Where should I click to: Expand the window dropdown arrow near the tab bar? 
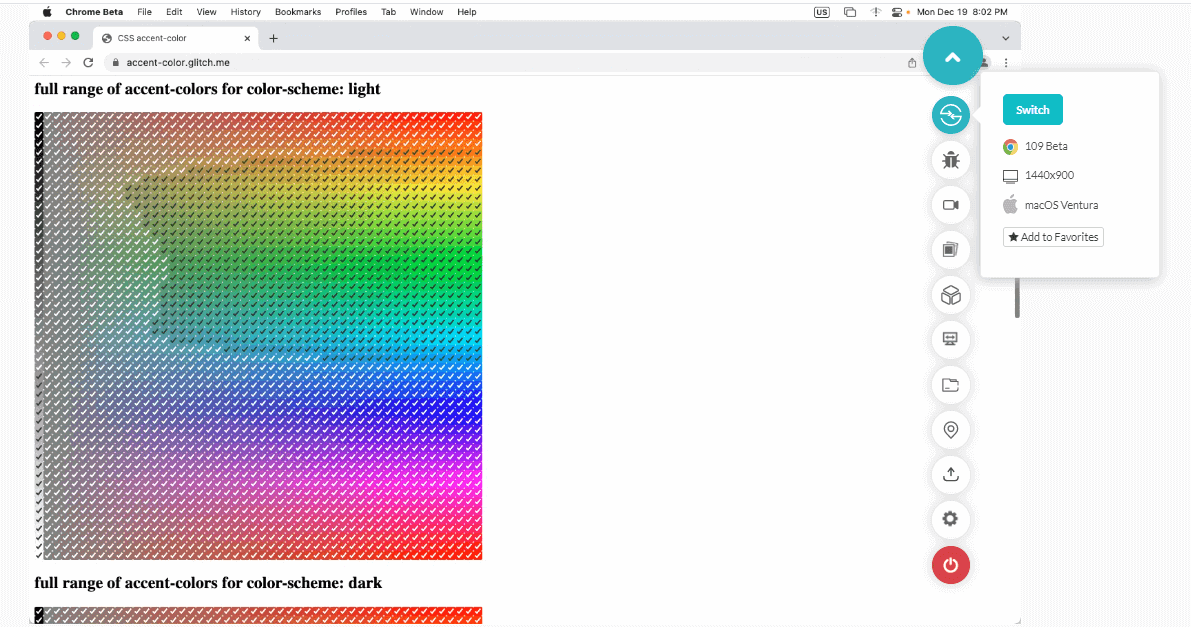pos(1005,36)
